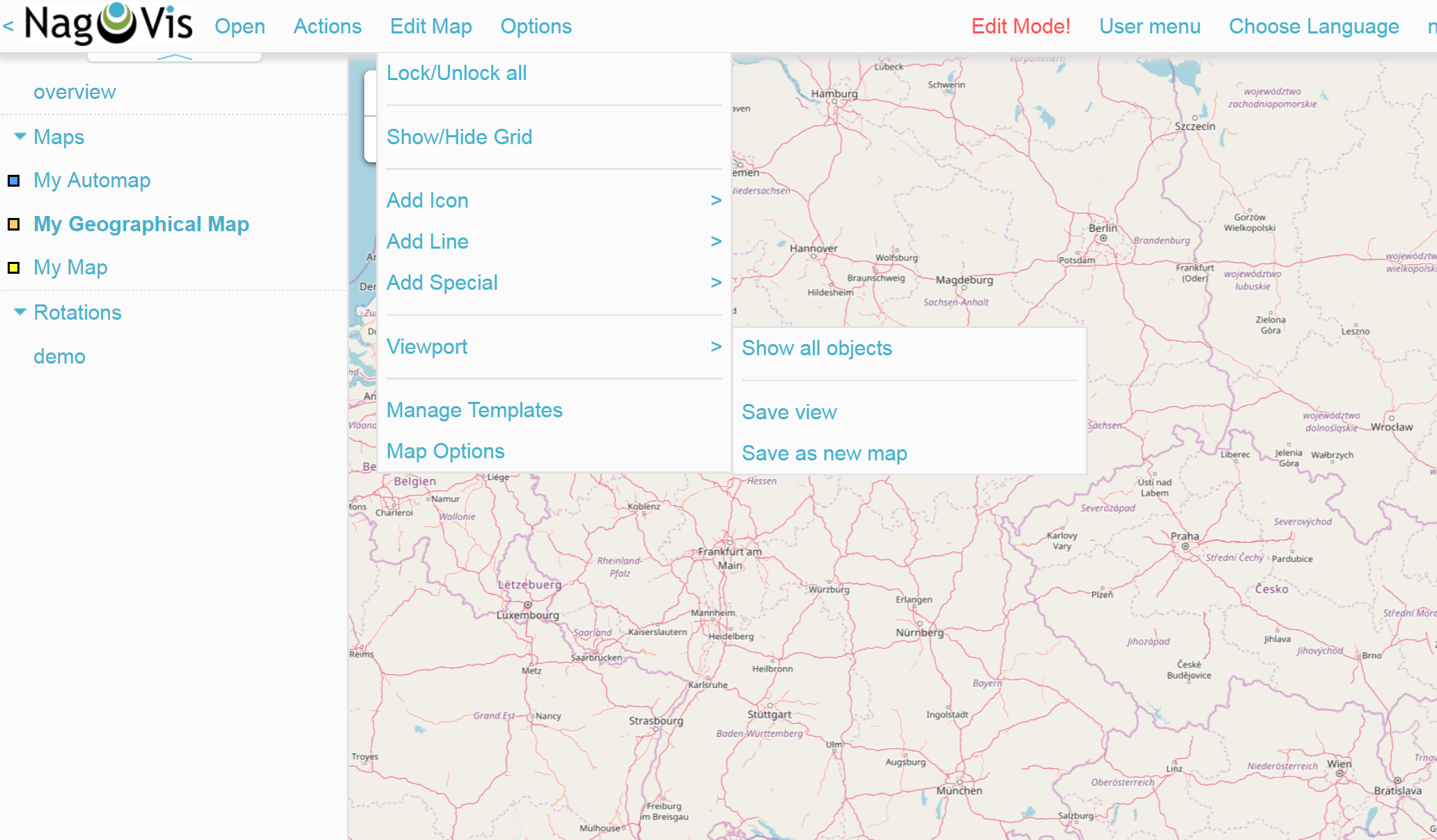Expand the Viewport submenu arrow
This screenshot has height=840, width=1437.
tap(715, 347)
